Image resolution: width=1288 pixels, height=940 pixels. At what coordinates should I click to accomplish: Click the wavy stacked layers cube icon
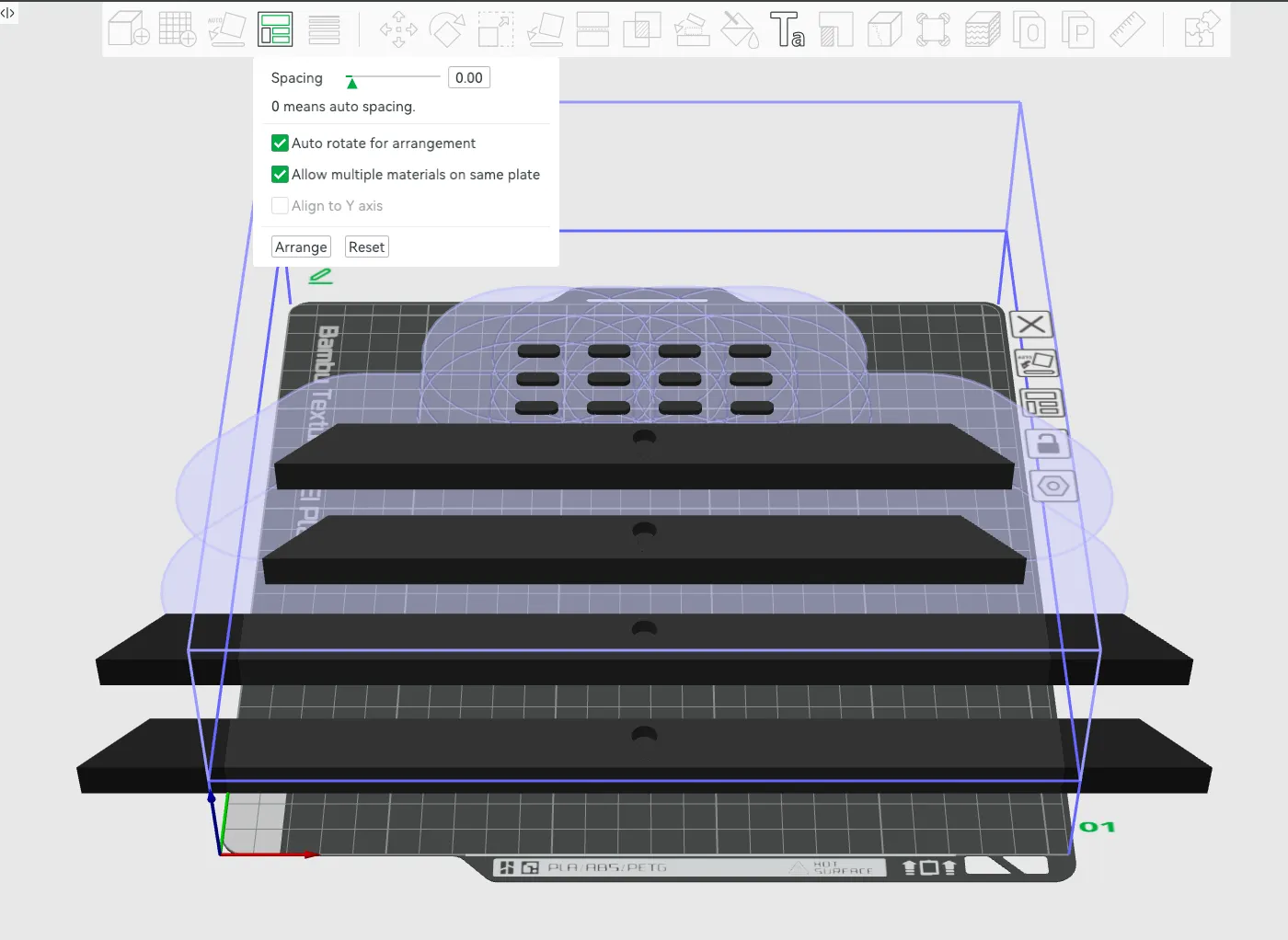pos(982,29)
